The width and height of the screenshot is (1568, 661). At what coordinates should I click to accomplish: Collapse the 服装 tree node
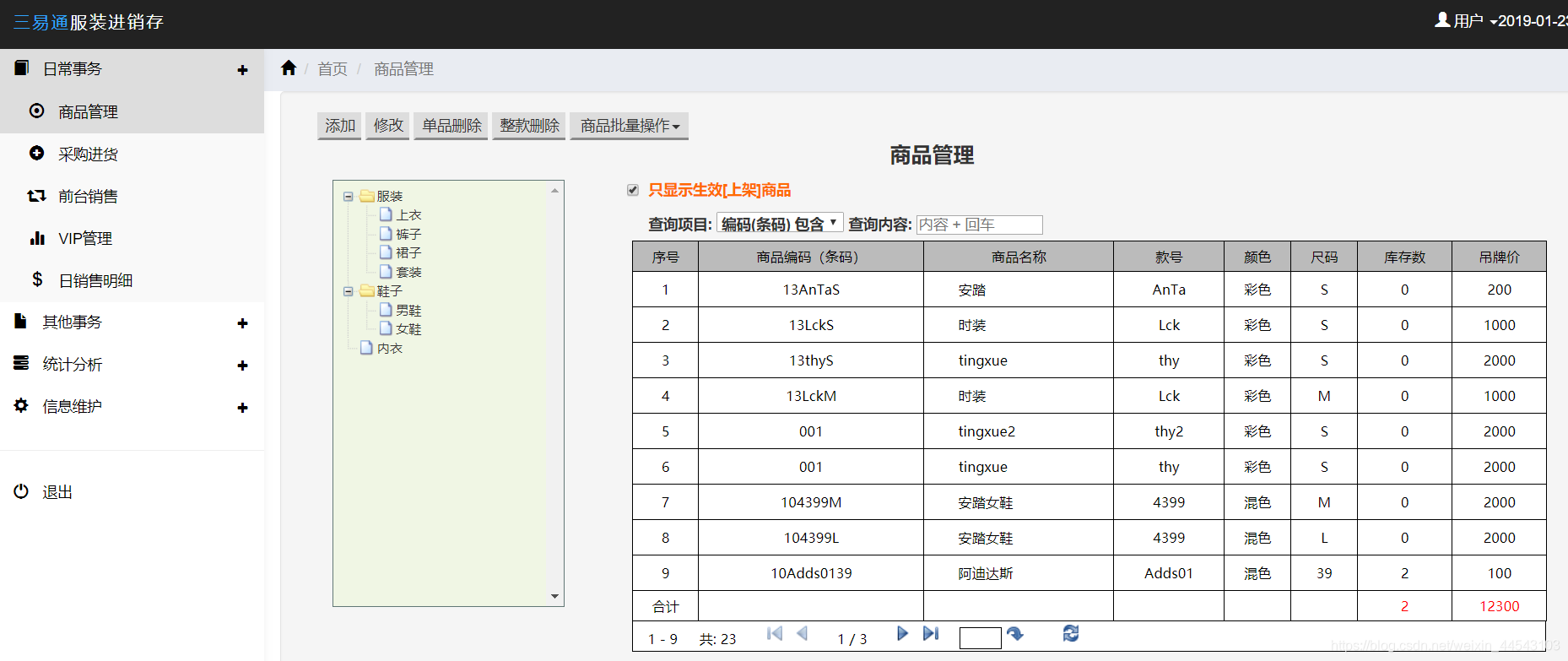tap(348, 197)
